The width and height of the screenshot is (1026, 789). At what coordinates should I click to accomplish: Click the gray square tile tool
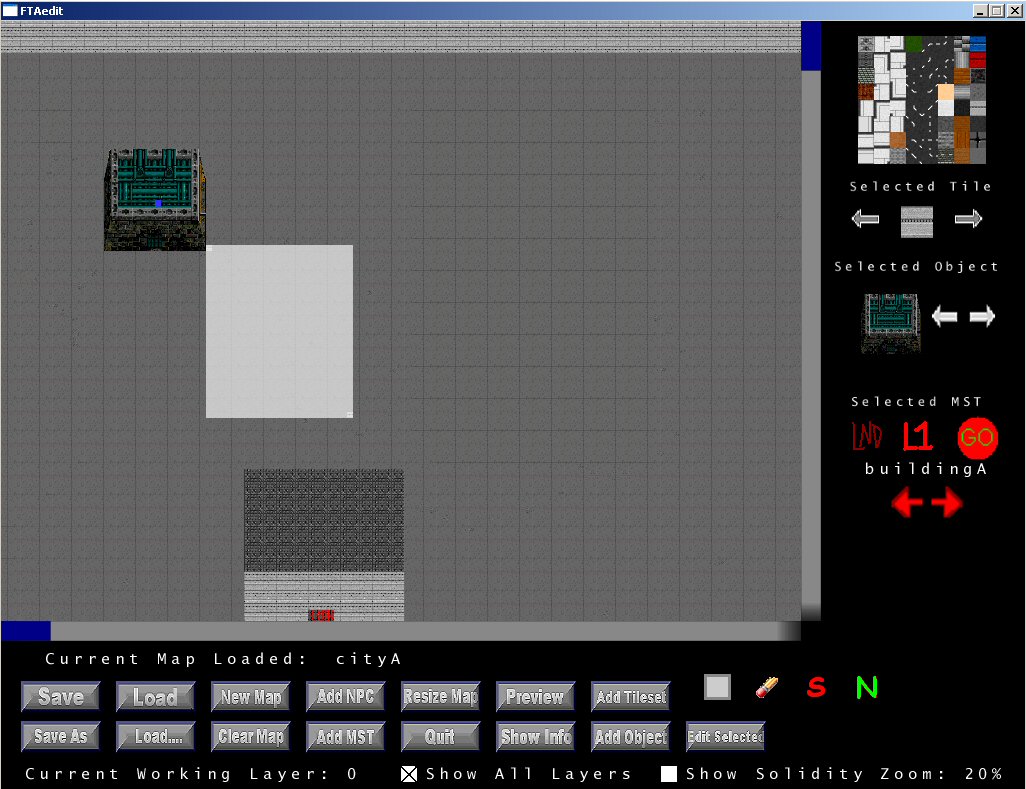(x=717, y=687)
